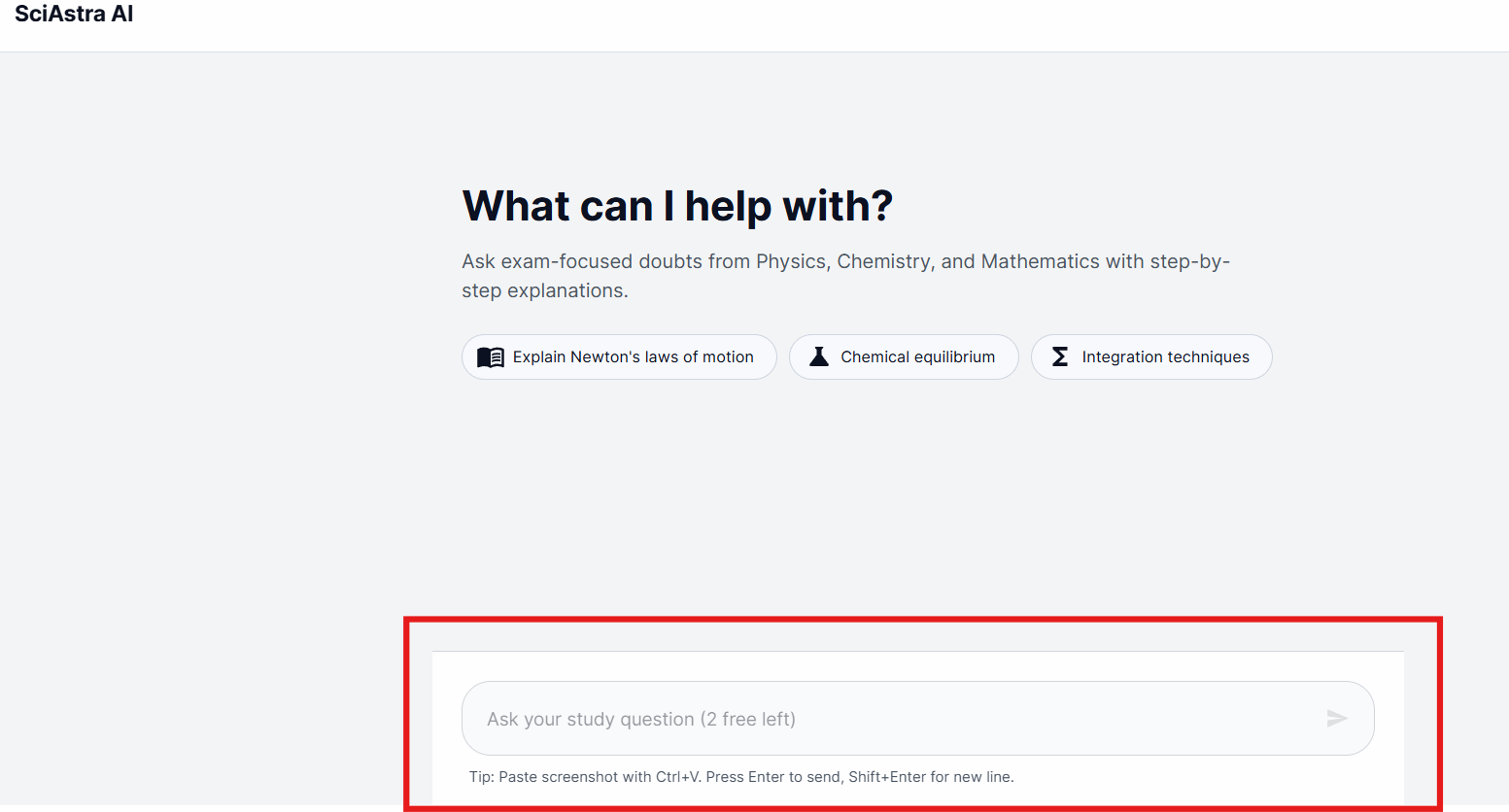Click "Shift+Enter for new line" in the tip
1509x812 pixels.
pos(930,777)
